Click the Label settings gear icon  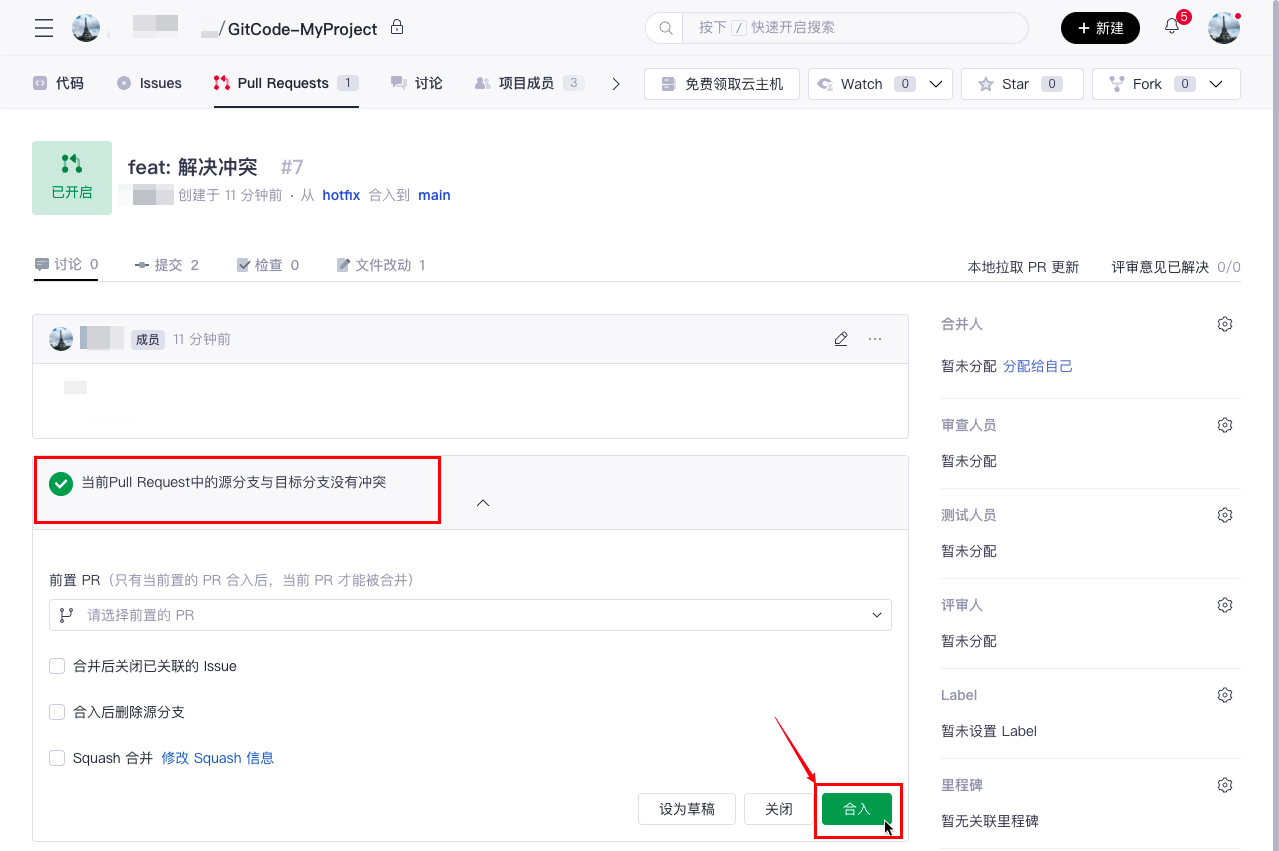click(1224, 695)
